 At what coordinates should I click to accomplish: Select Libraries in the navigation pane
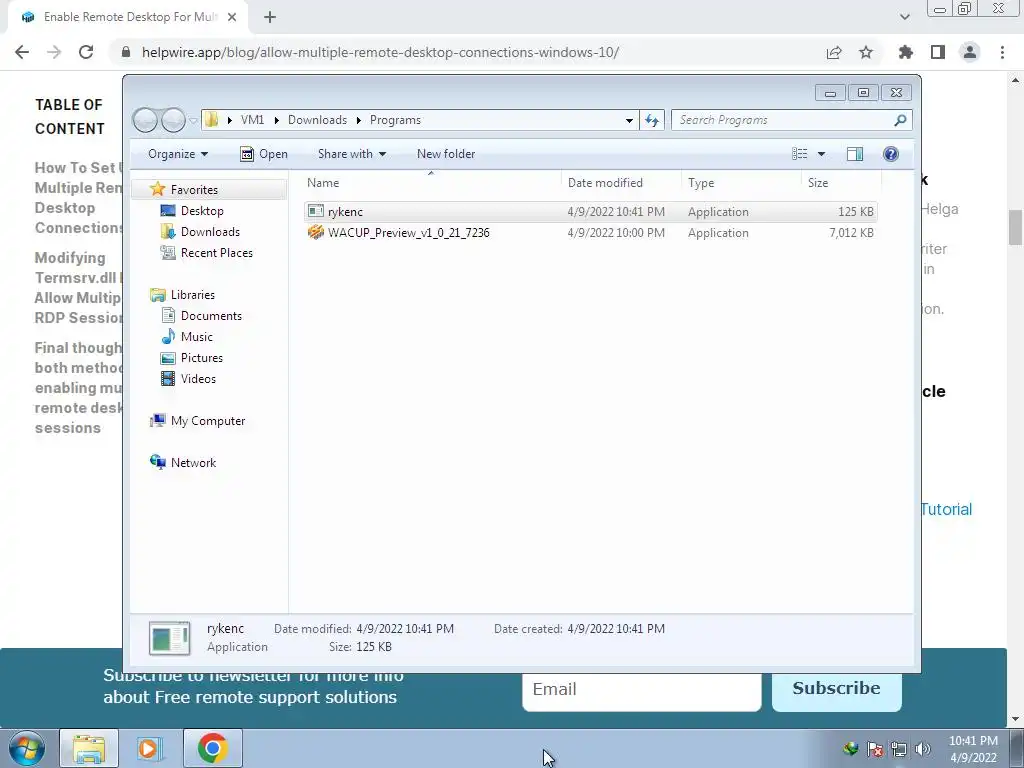pyautogui.click(x=192, y=295)
